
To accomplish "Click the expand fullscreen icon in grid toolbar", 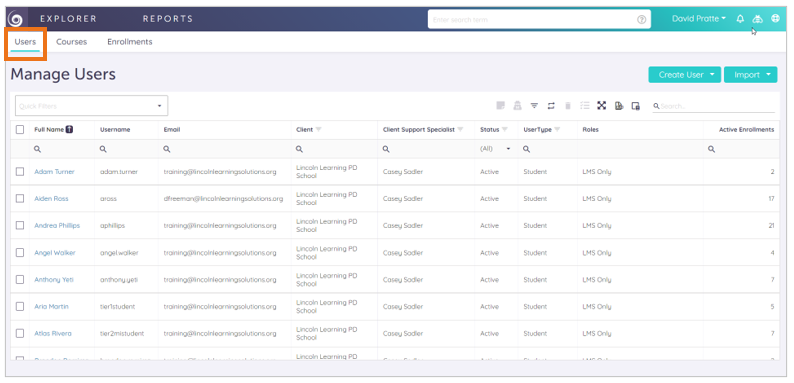I will tap(602, 105).
